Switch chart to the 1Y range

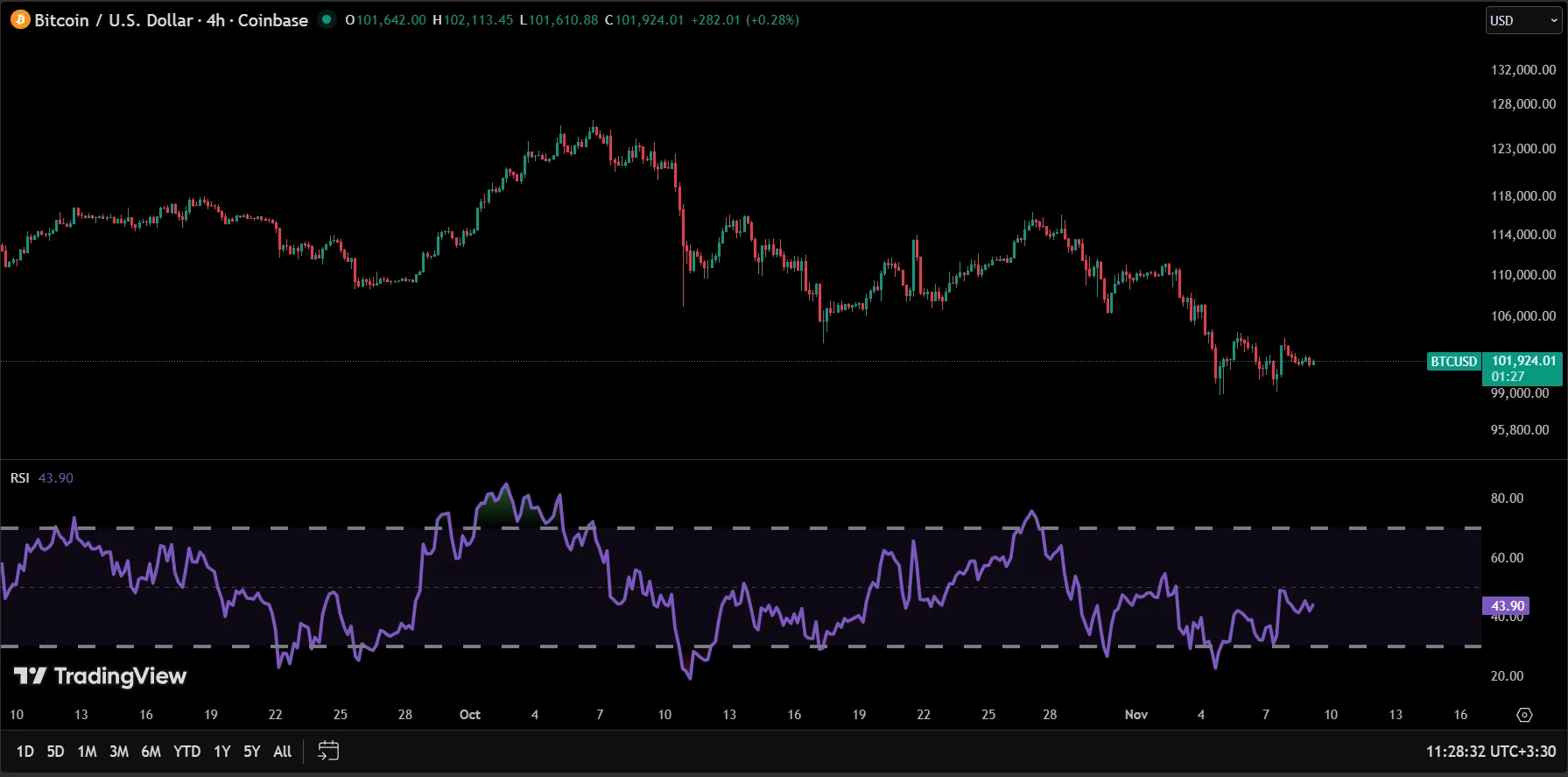coord(222,751)
